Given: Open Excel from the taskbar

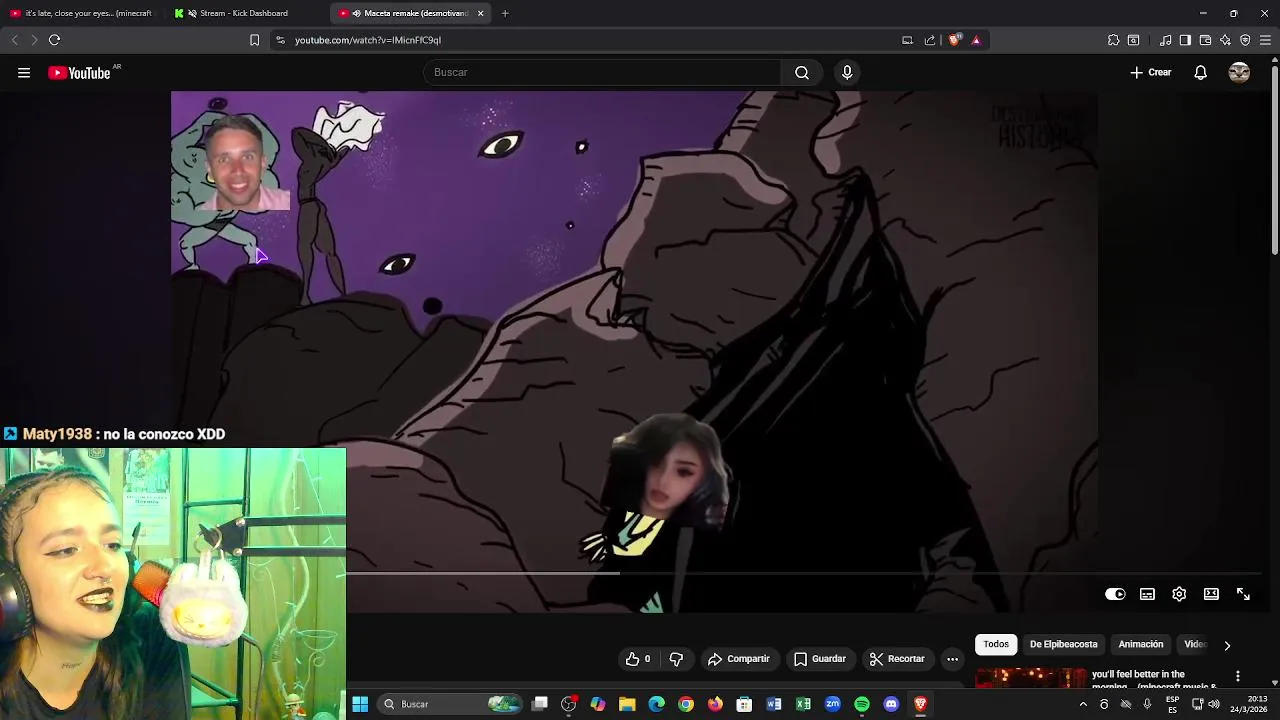Looking at the screenshot, I should coord(803,704).
